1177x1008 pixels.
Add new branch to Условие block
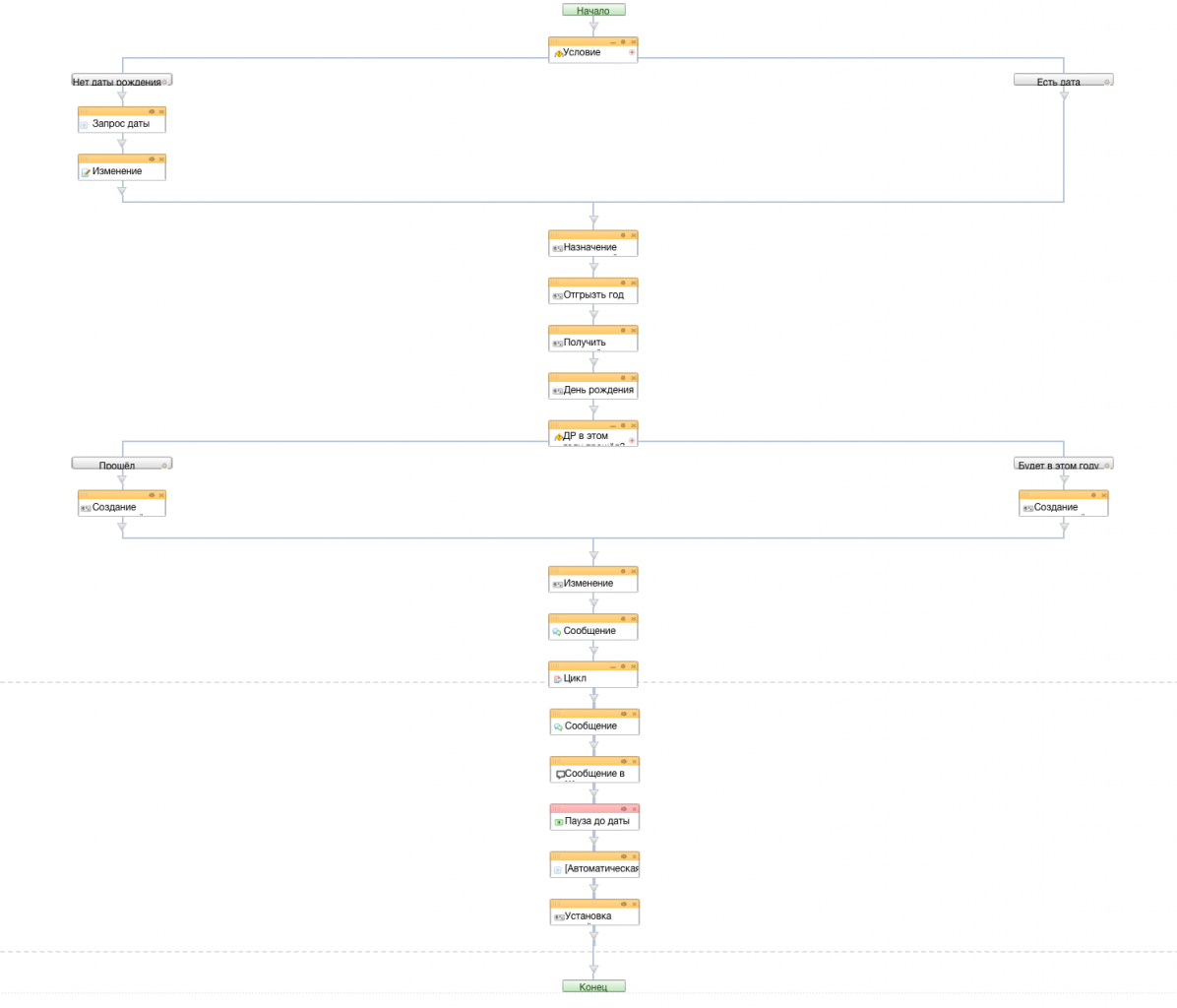(x=632, y=52)
